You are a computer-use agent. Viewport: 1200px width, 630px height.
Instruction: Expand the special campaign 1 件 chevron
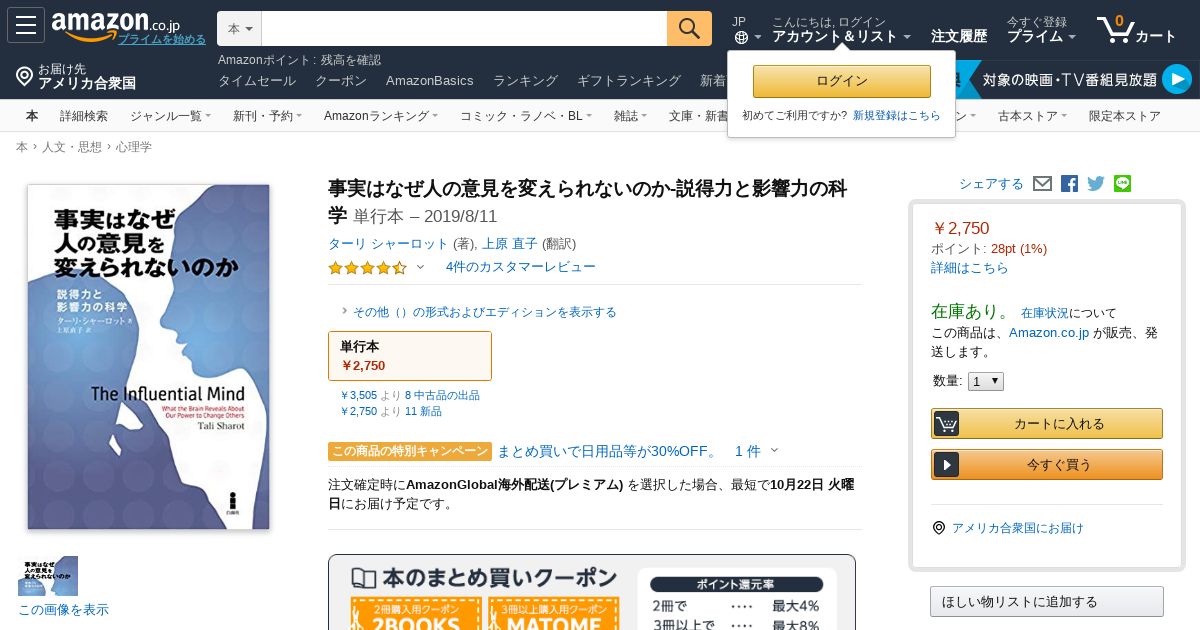click(775, 450)
